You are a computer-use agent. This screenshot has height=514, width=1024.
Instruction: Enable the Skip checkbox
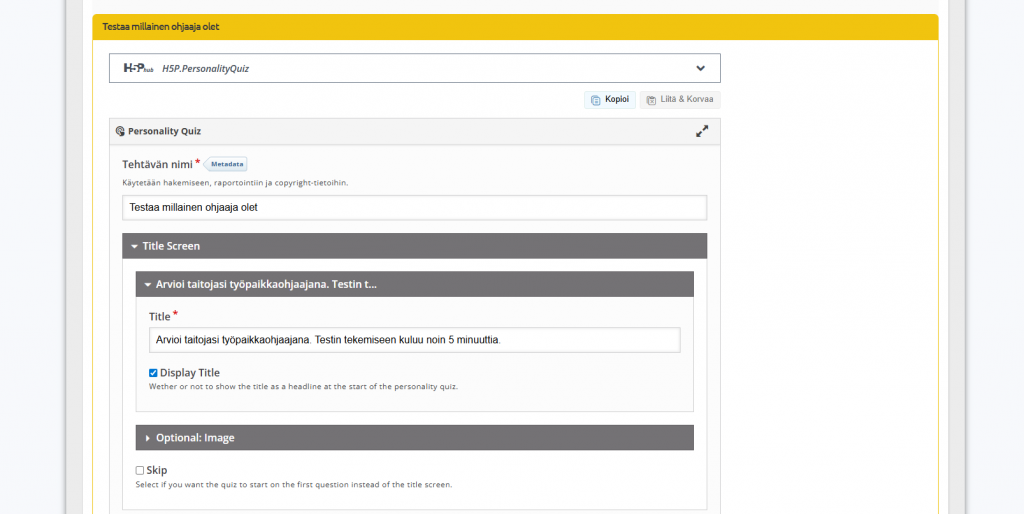[x=140, y=470]
